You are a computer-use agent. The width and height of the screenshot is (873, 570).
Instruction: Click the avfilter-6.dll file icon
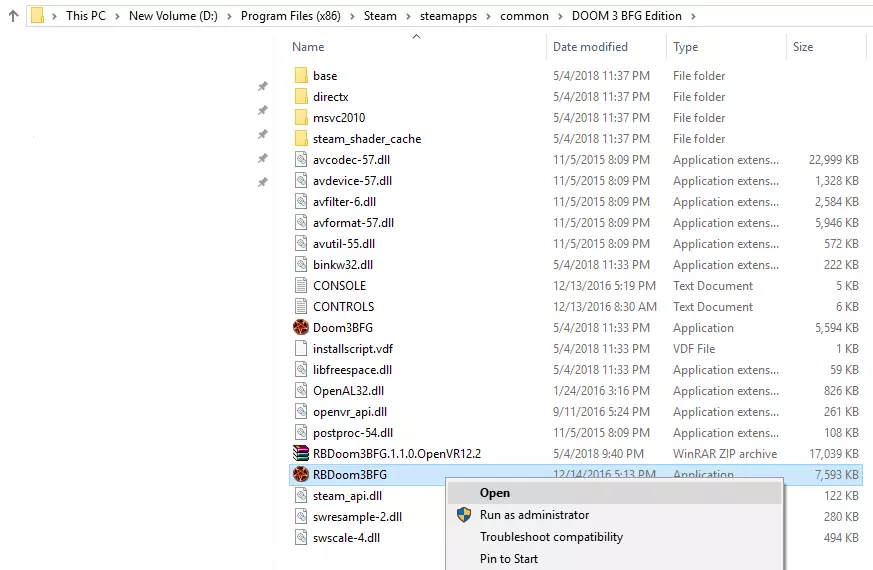tap(301, 202)
